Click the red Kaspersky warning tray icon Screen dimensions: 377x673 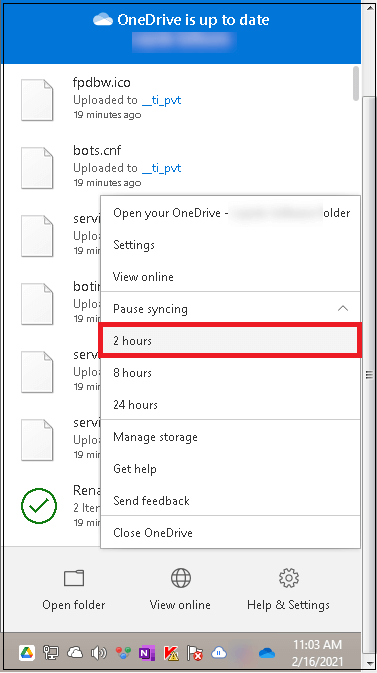click(x=171, y=653)
